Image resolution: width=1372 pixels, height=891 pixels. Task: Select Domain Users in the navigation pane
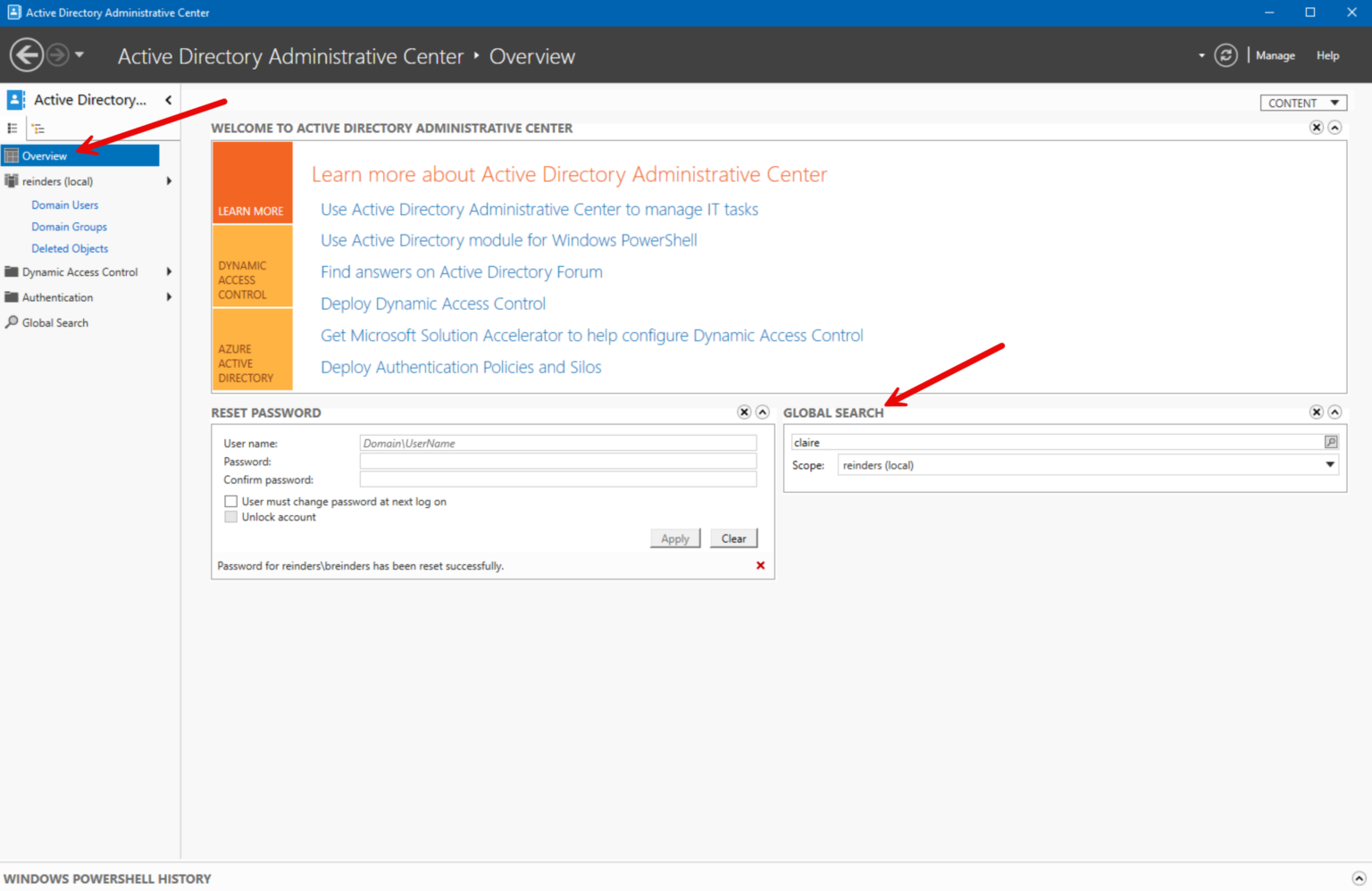[64, 204]
